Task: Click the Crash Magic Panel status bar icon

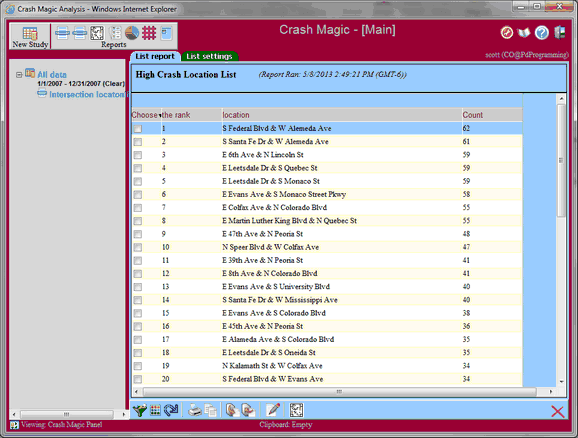Action: pos(14,425)
